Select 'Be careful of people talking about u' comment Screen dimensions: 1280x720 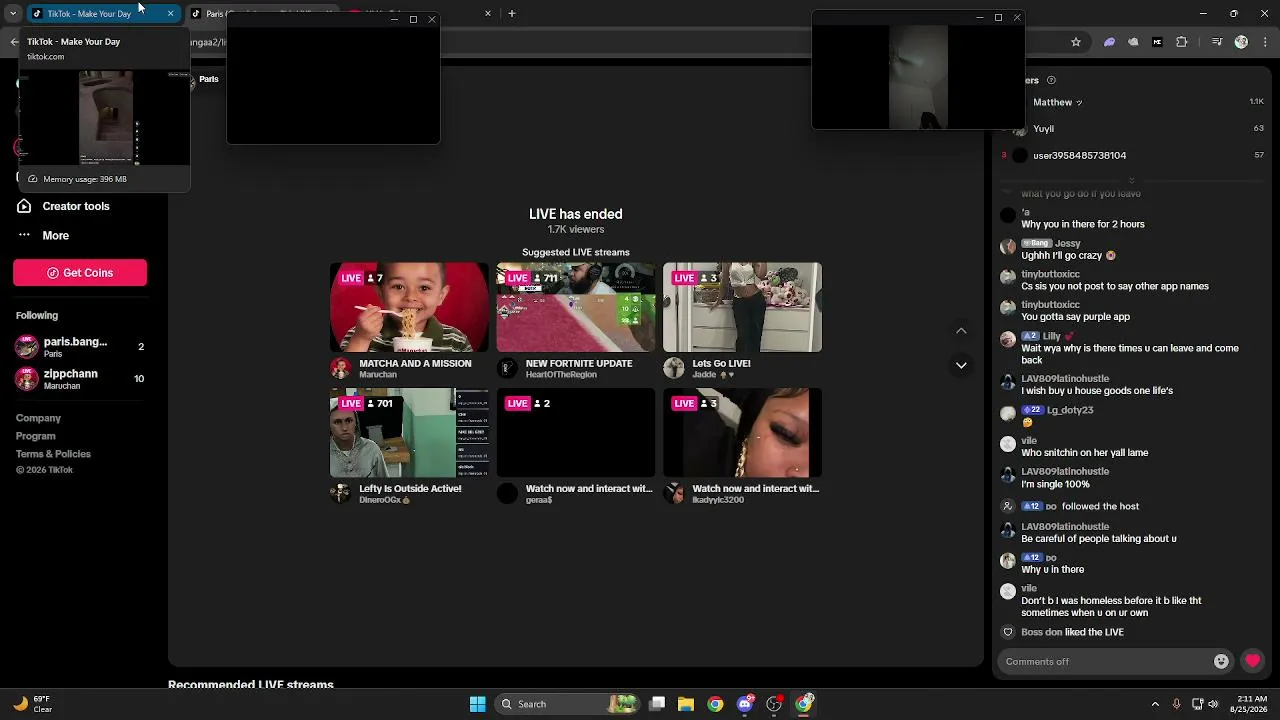[x=1099, y=539]
